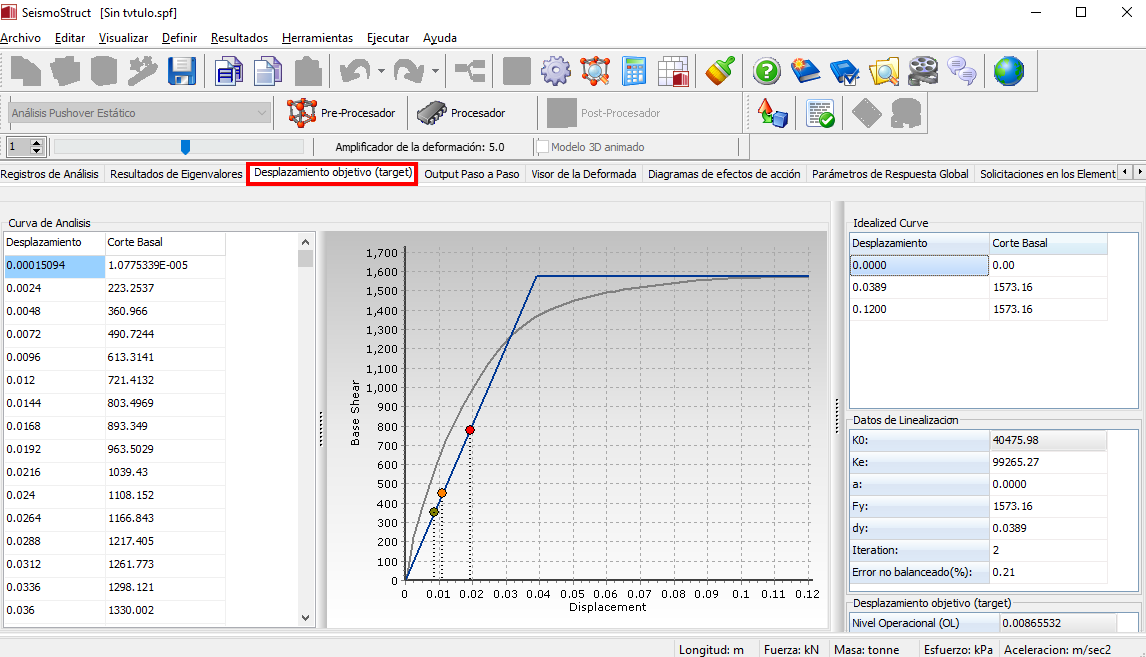1146x657 pixels.
Task: Click the deformation amplifier slider handle
Action: coord(185,147)
